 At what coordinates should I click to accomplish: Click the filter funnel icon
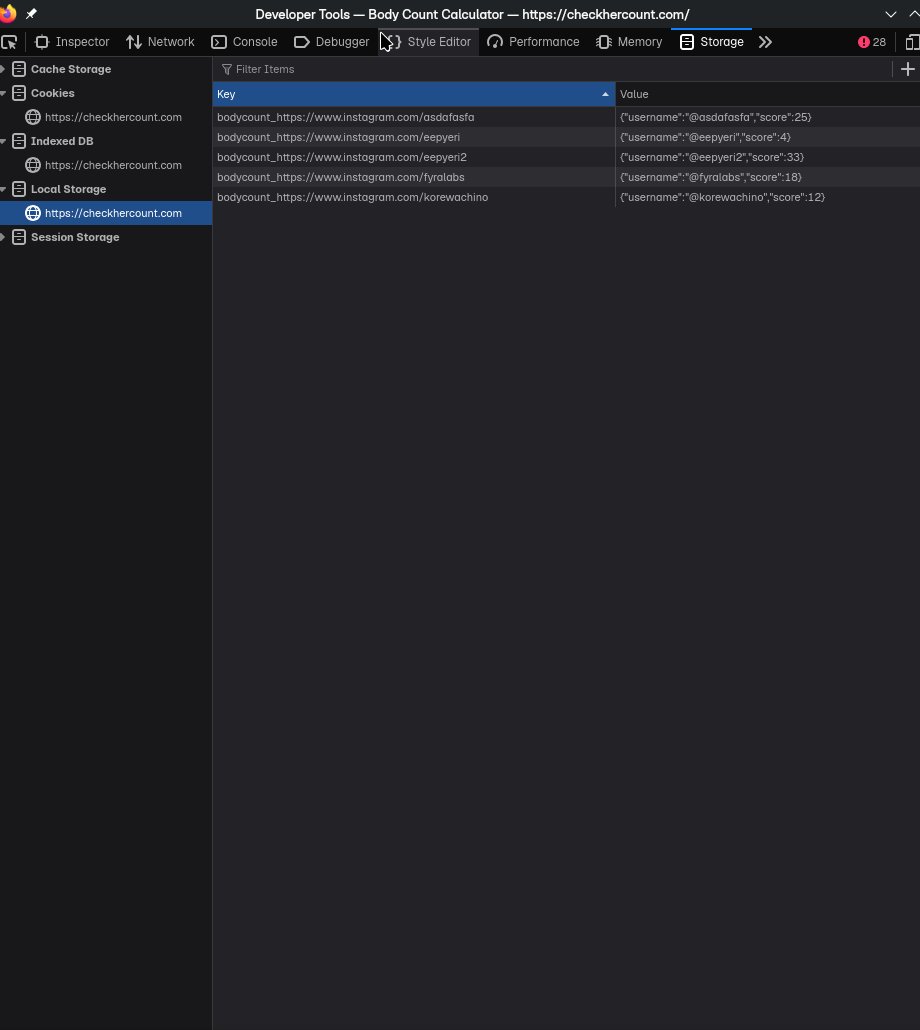[x=227, y=70]
